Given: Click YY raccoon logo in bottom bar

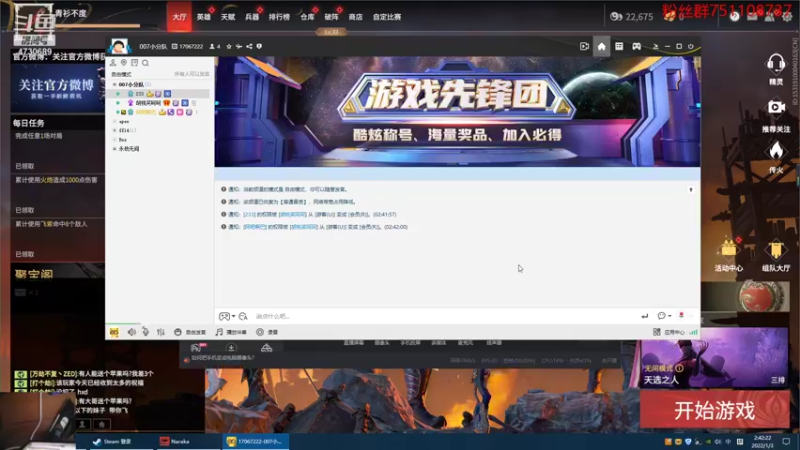Looking at the screenshot, I should point(114,332).
